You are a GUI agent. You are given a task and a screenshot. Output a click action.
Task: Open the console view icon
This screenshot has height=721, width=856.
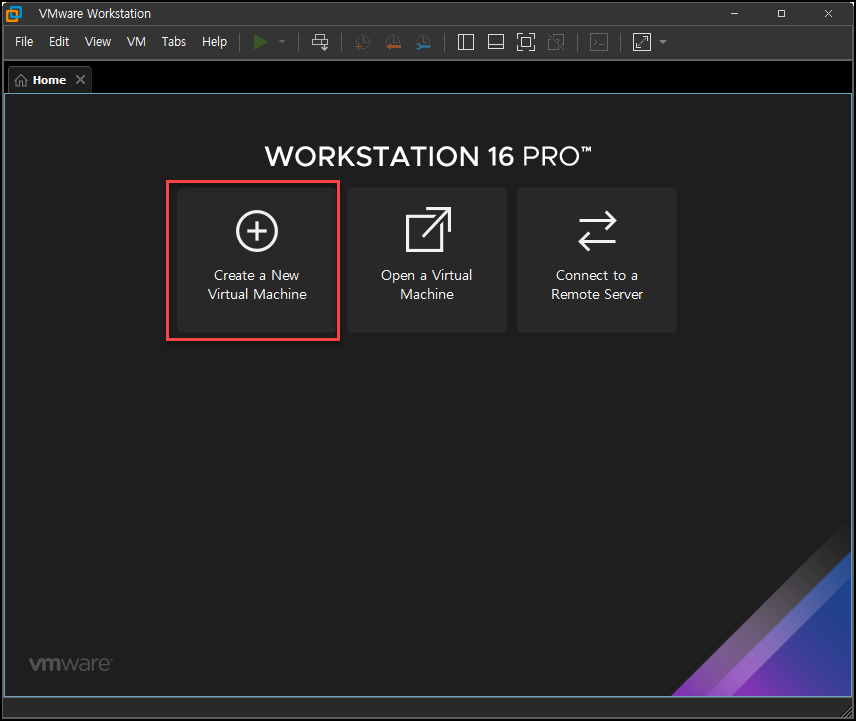pyautogui.click(x=599, y=42)
